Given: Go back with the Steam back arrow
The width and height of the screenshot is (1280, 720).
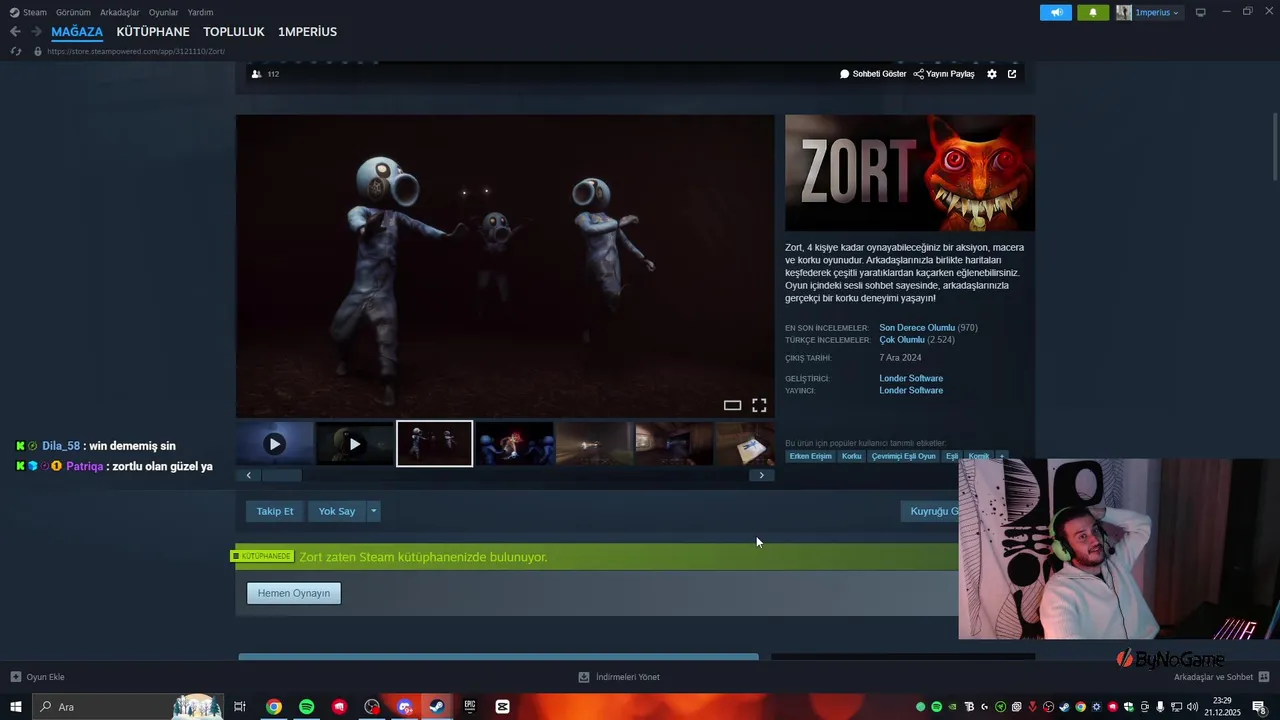Looking at the screenshot, I should pos(15,32).
